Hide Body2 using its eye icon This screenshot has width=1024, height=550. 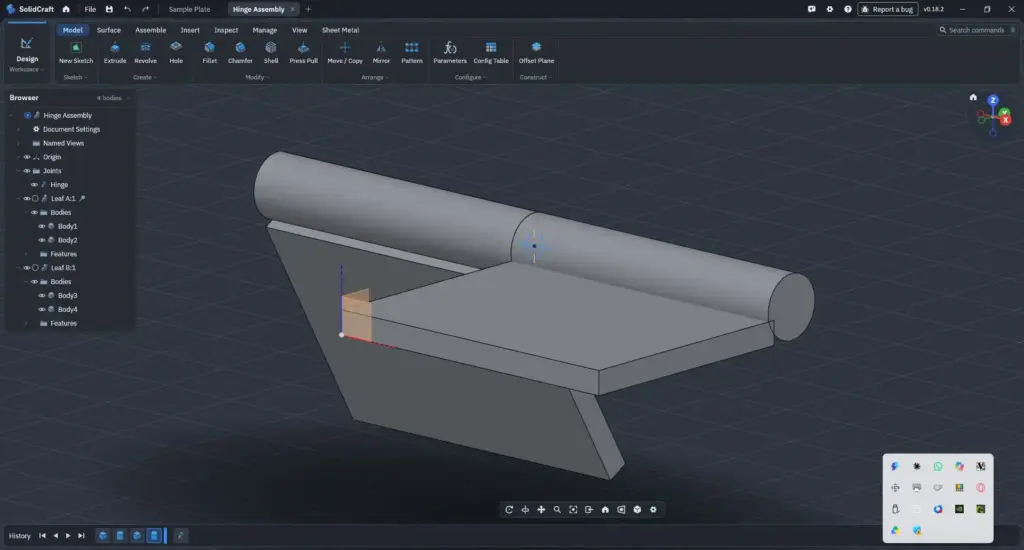[x=42, y=240]
